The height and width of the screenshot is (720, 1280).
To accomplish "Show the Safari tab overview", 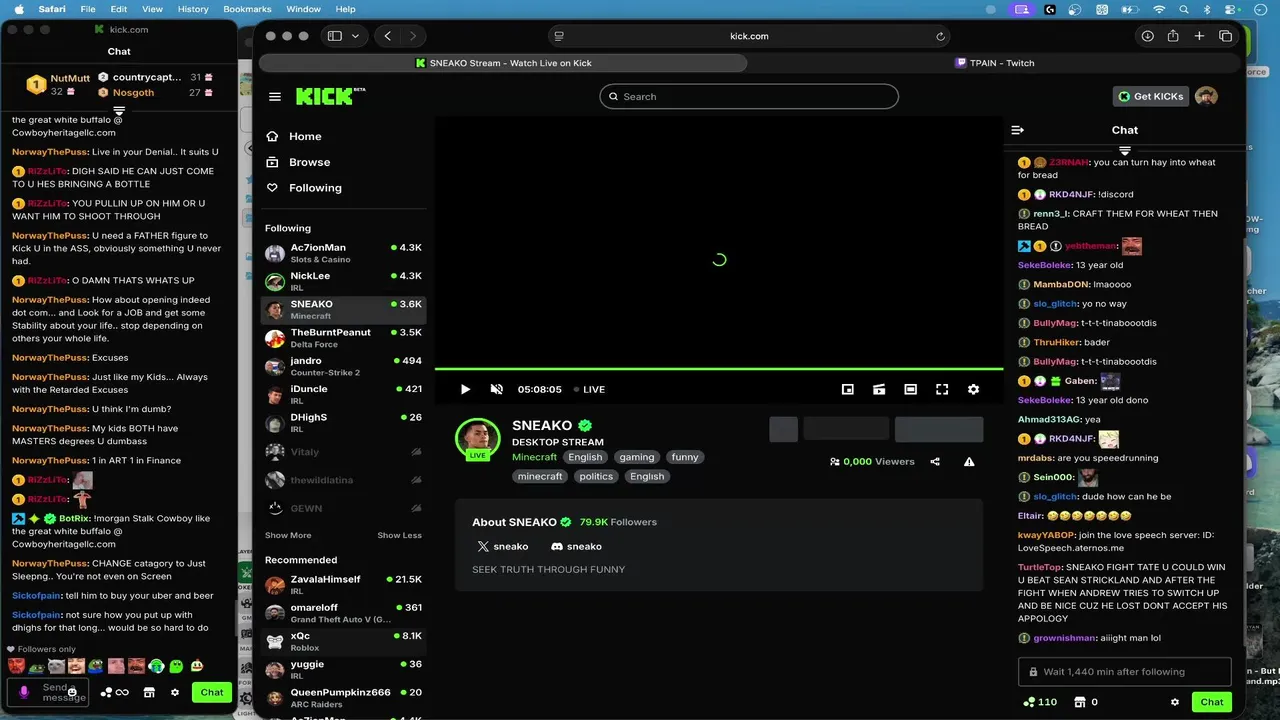I will click(1225, 36).
